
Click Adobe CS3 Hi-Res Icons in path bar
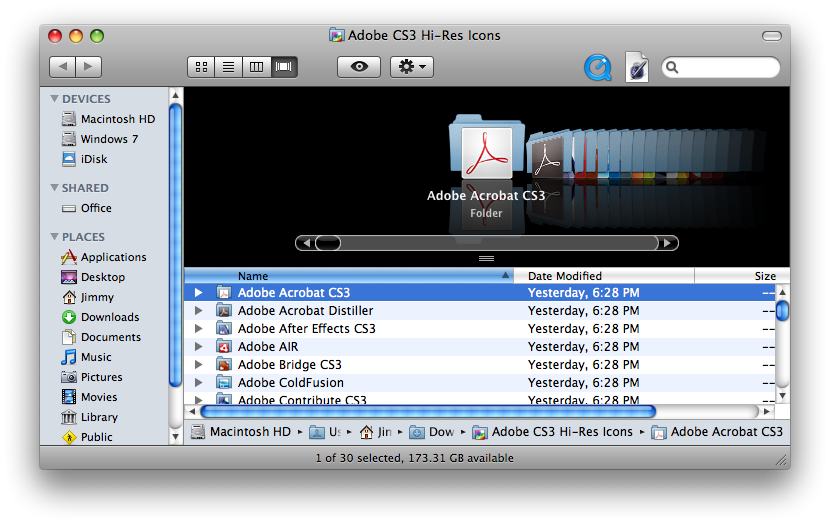pyautogui.click(x=553, y=432)
